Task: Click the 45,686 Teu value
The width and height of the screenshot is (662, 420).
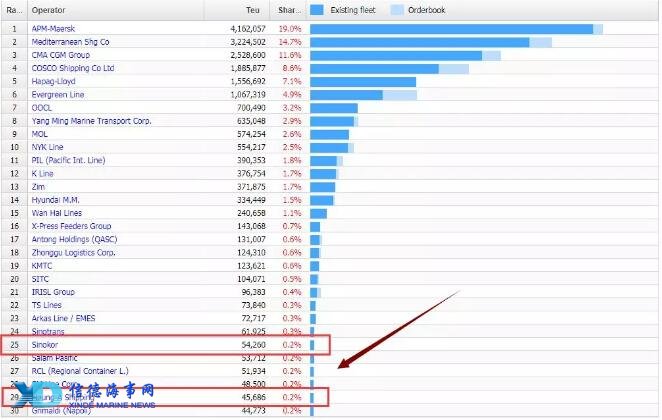Action: [253, 397]
